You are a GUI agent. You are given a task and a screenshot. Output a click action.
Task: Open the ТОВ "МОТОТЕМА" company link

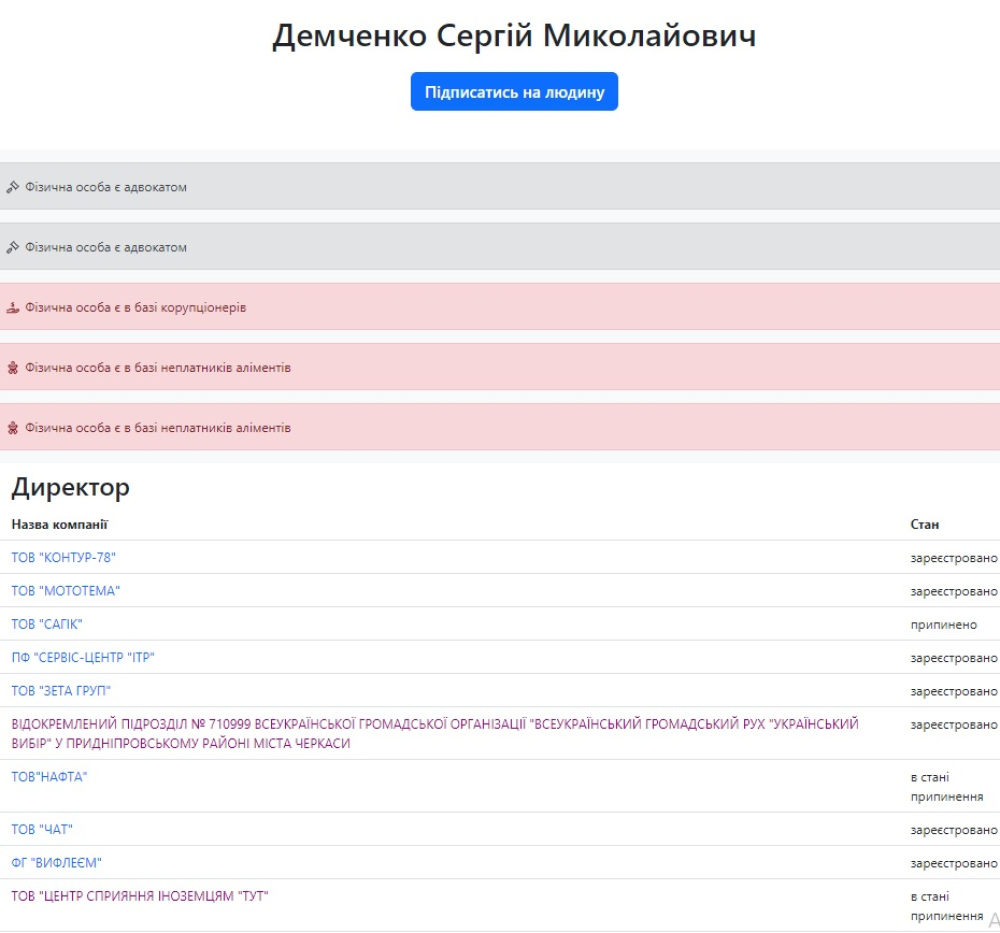coord(66,591)
